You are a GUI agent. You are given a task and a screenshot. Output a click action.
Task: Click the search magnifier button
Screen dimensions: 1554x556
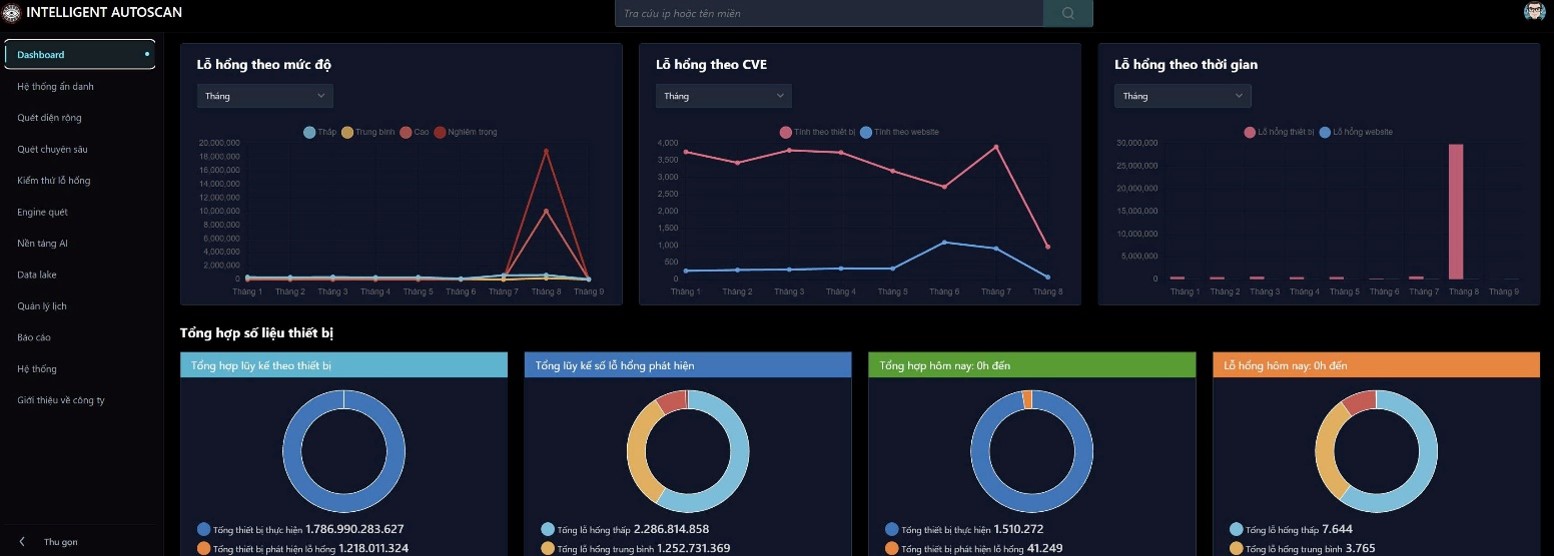coord(1067,13)
